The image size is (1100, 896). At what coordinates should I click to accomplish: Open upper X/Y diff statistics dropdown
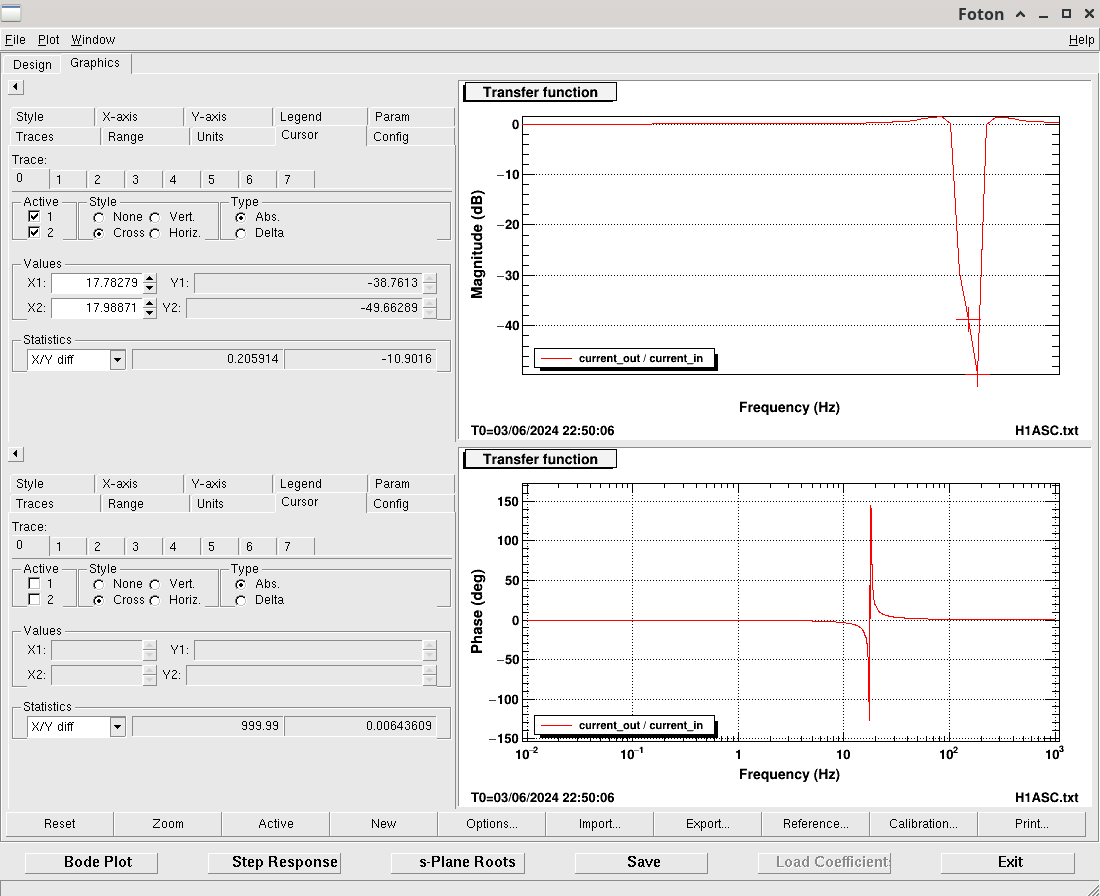tap(117, 359)
